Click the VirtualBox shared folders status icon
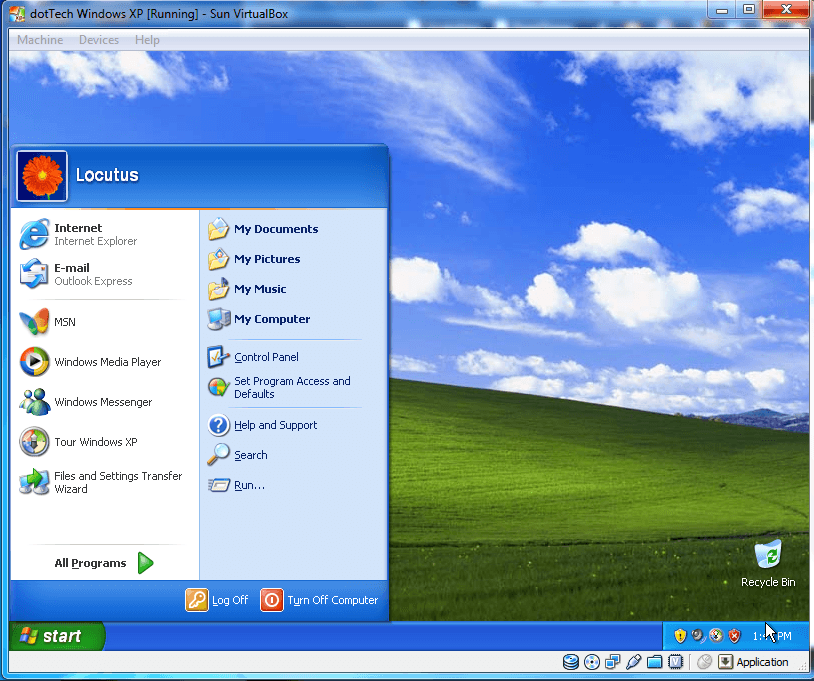Screen dimensions: 814x681 pos(655,662)
